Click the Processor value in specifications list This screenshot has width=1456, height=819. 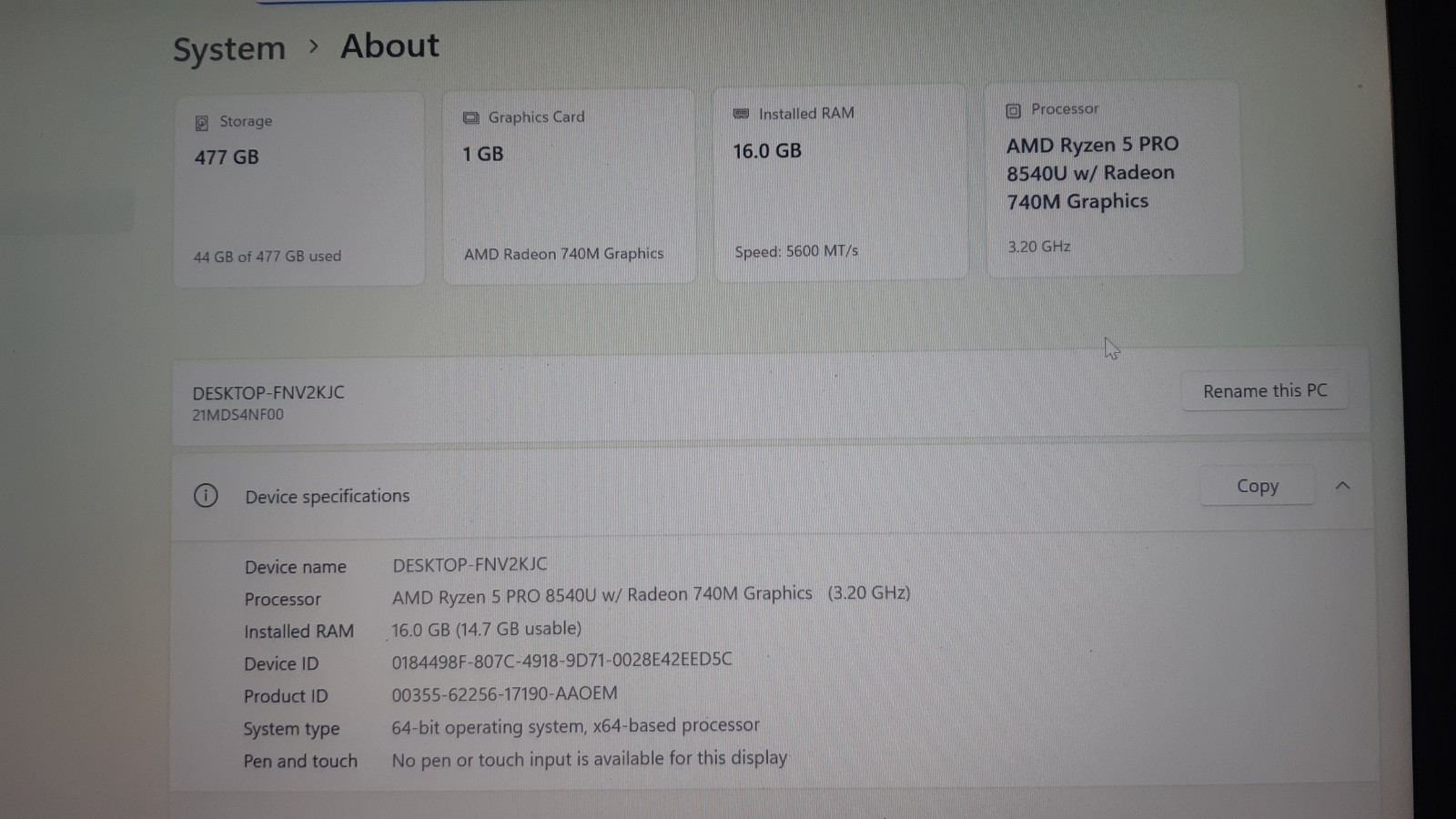[x=652, y=594]
